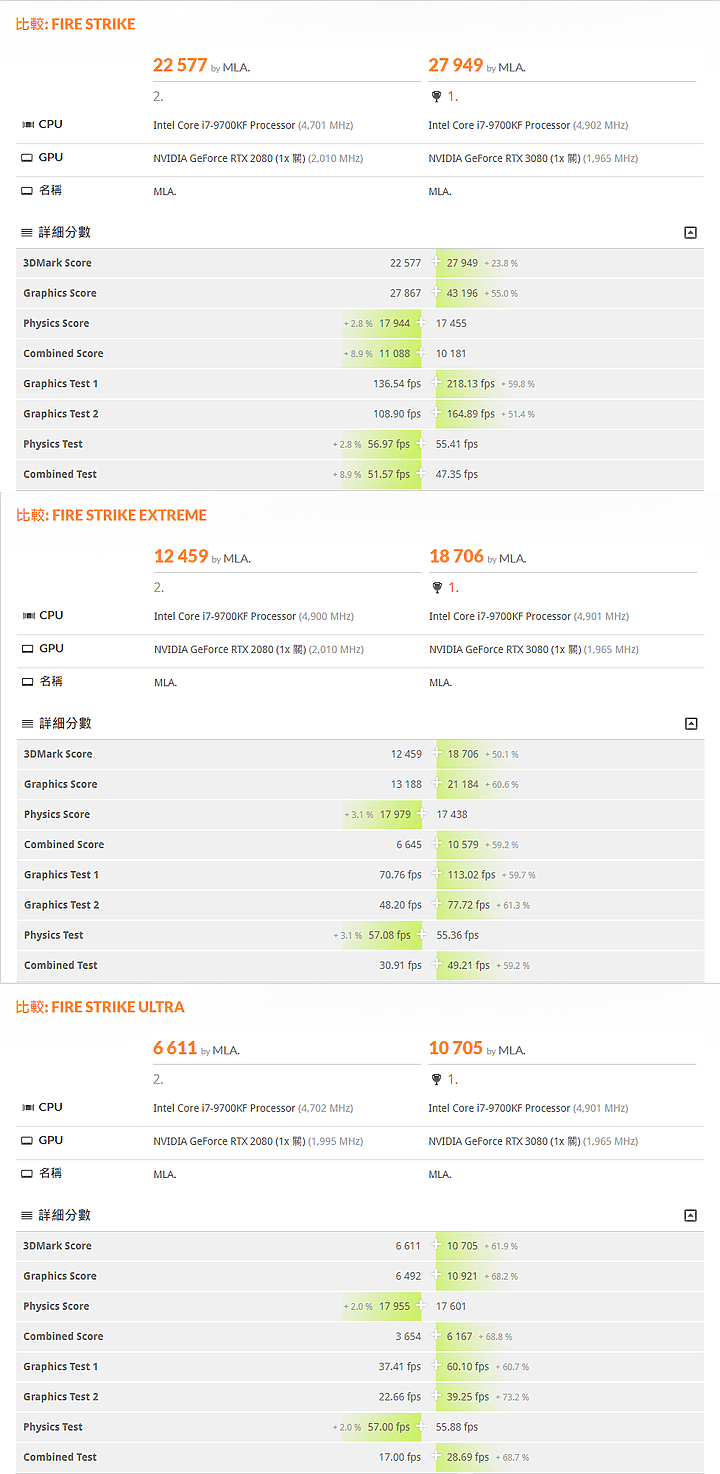Click MLA. author link next to 12 459

click(x=237, y=559)
